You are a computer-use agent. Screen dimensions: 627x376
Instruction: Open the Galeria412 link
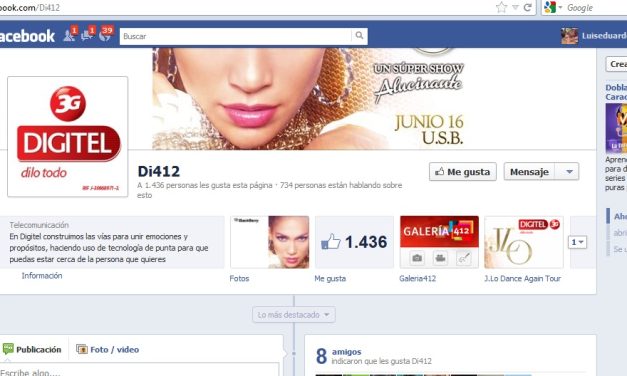[x=417, y=278]
